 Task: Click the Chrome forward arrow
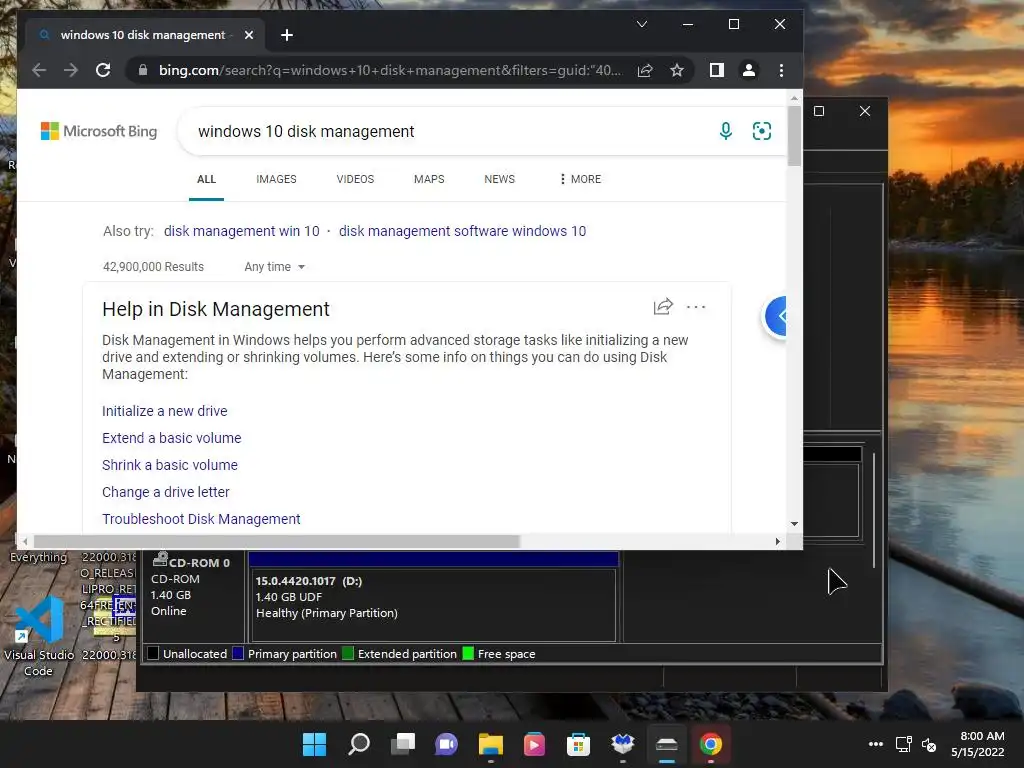71,70
